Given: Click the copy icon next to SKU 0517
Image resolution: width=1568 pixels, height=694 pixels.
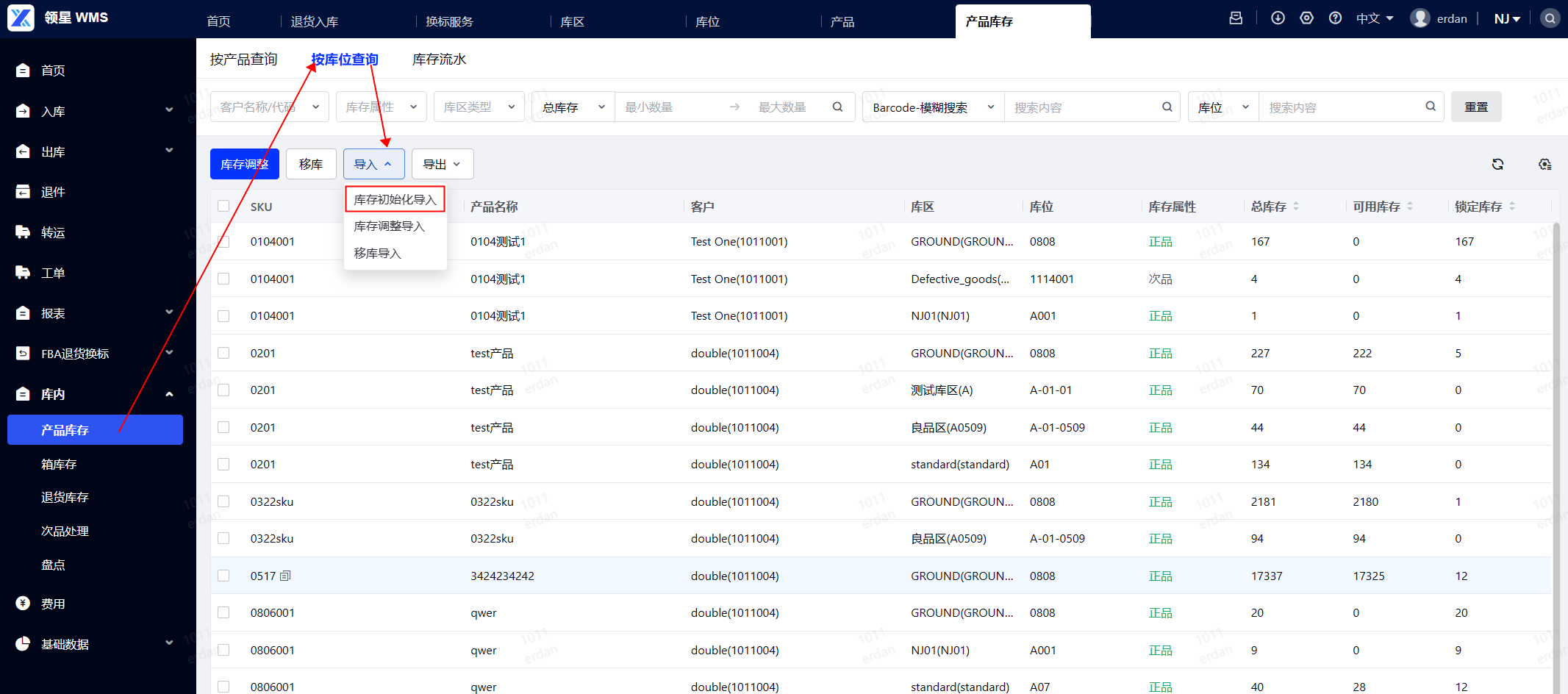Looking at the screenshot, I should click(x=285, y=576).
